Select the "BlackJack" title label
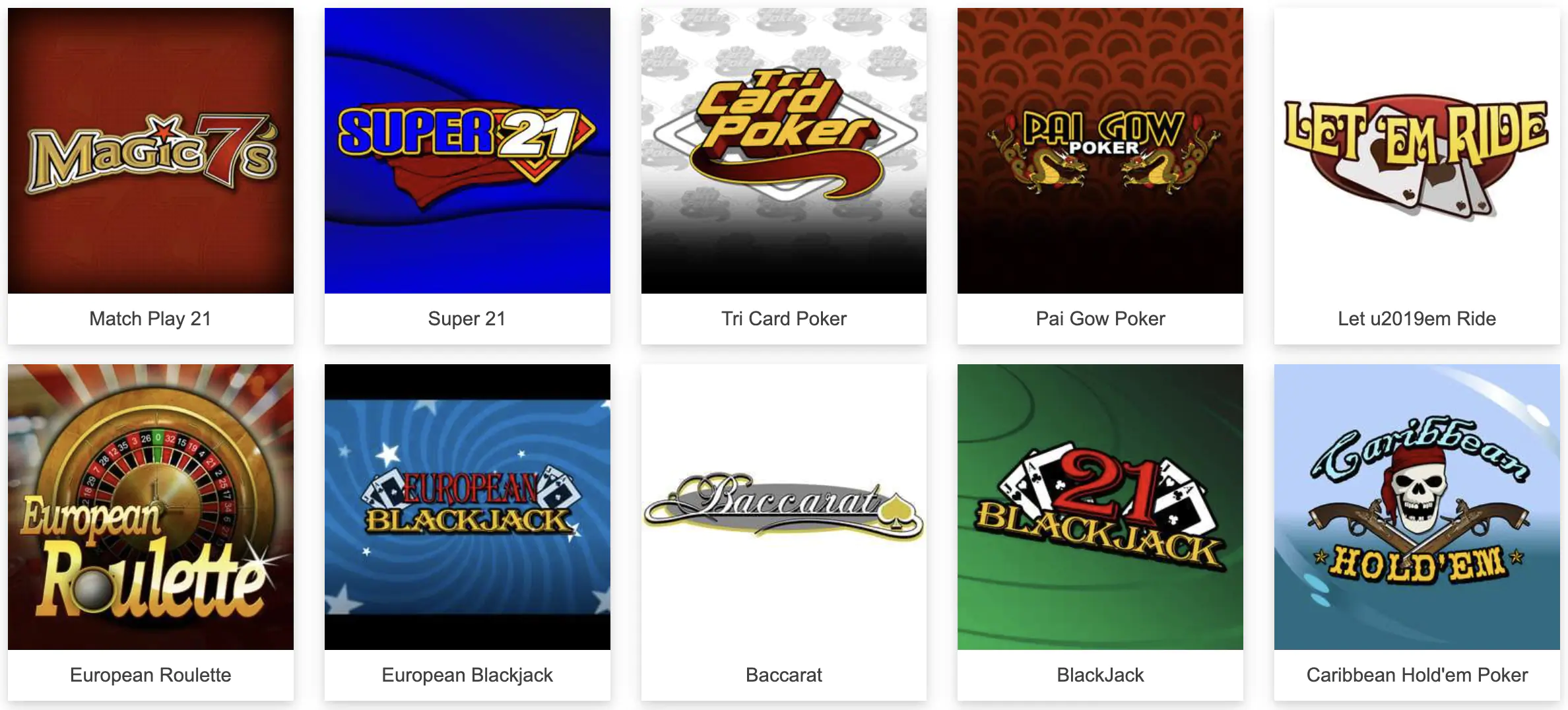 1100,675
